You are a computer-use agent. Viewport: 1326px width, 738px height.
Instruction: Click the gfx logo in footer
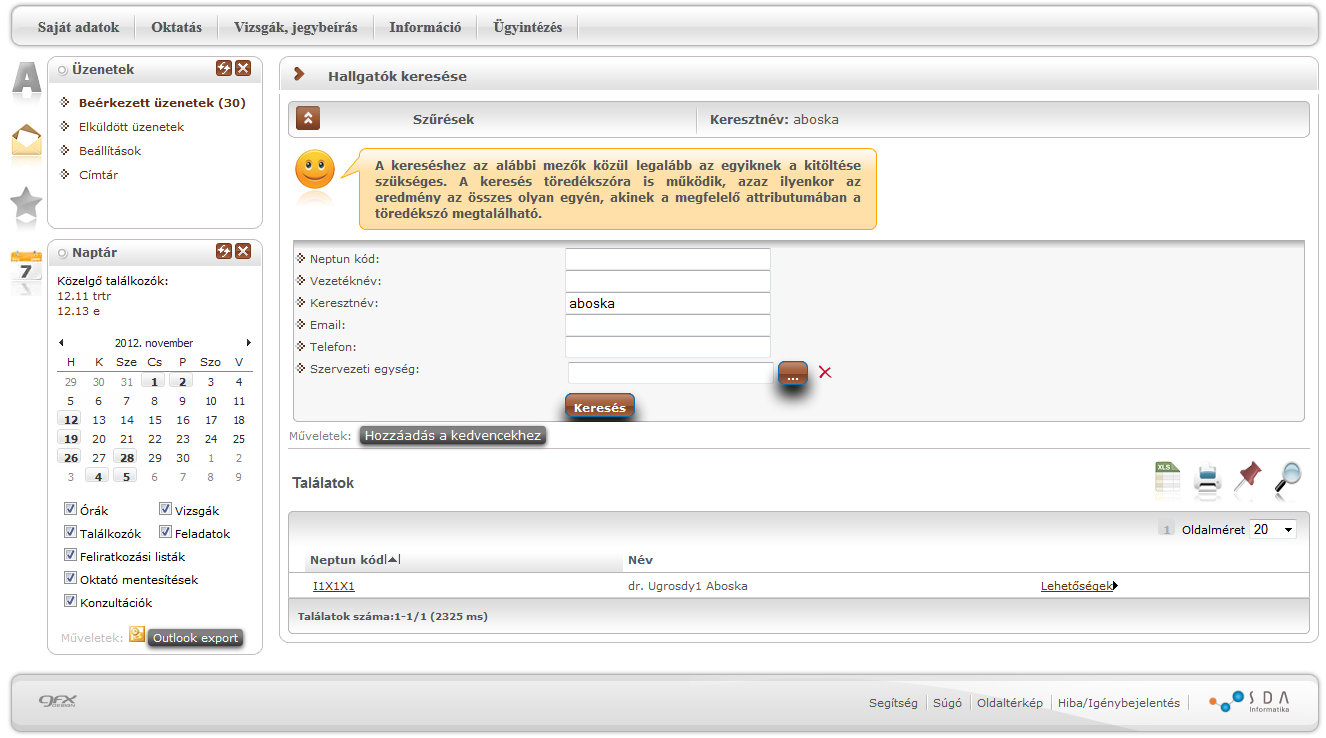click(58, 701)
